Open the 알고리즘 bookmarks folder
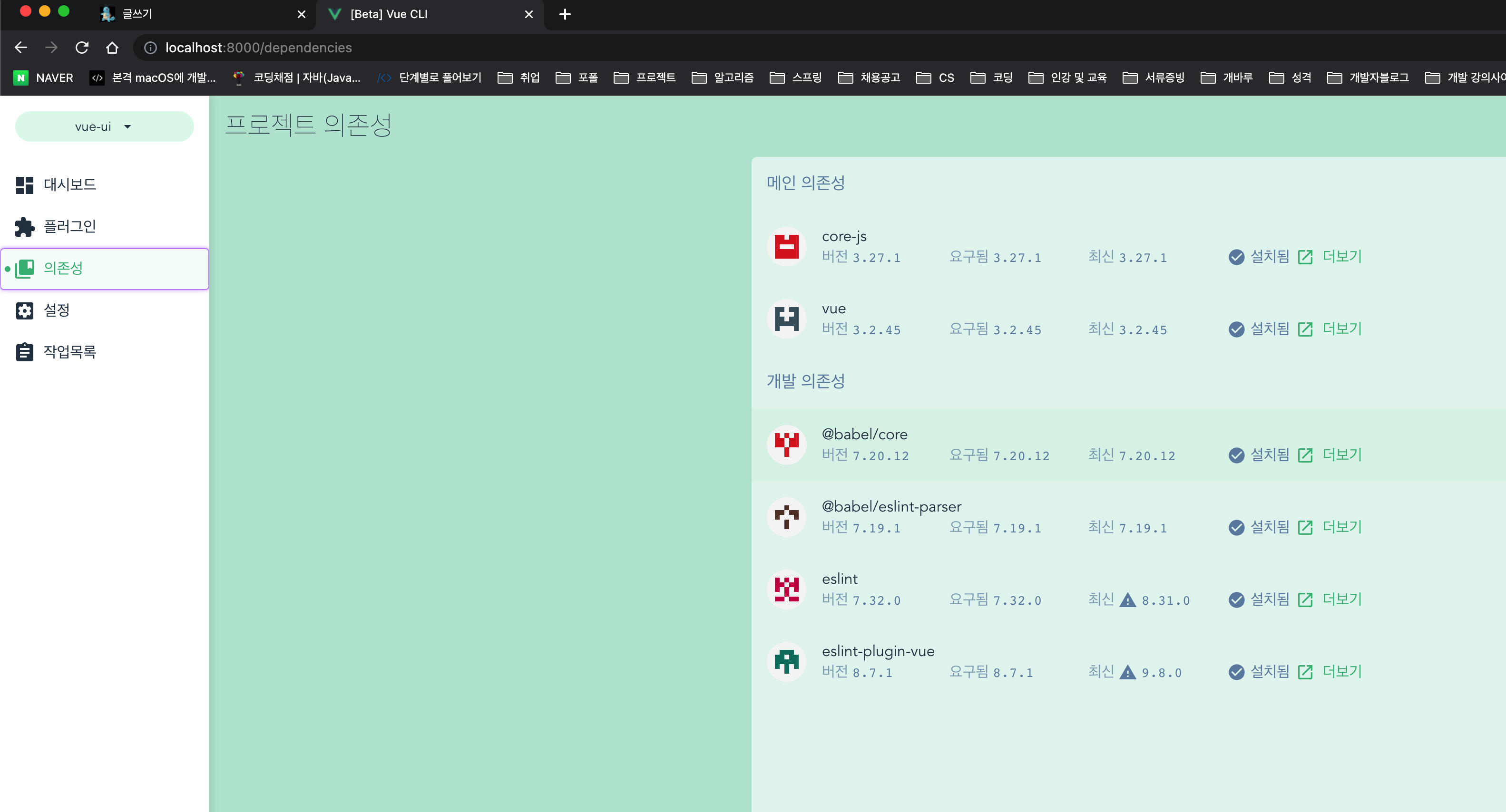 click(723, 77)
